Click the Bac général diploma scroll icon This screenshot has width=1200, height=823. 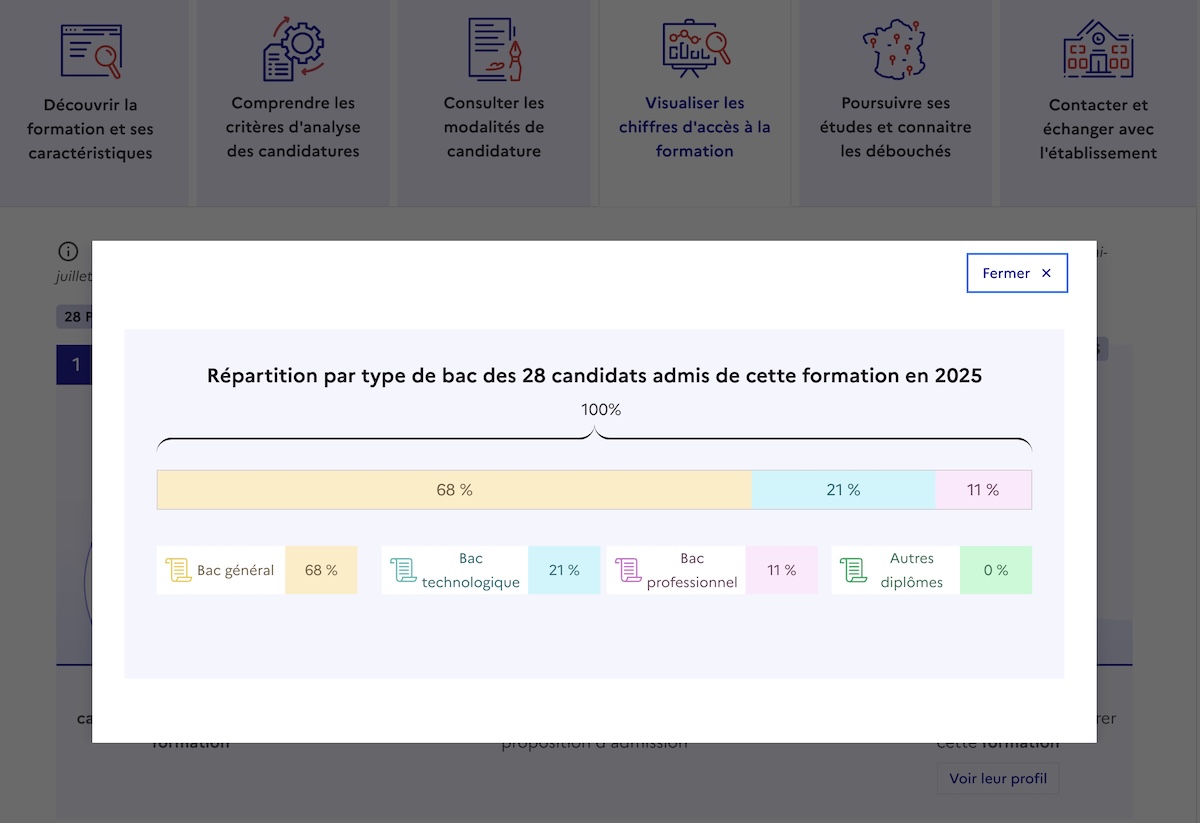click(180, 569)
